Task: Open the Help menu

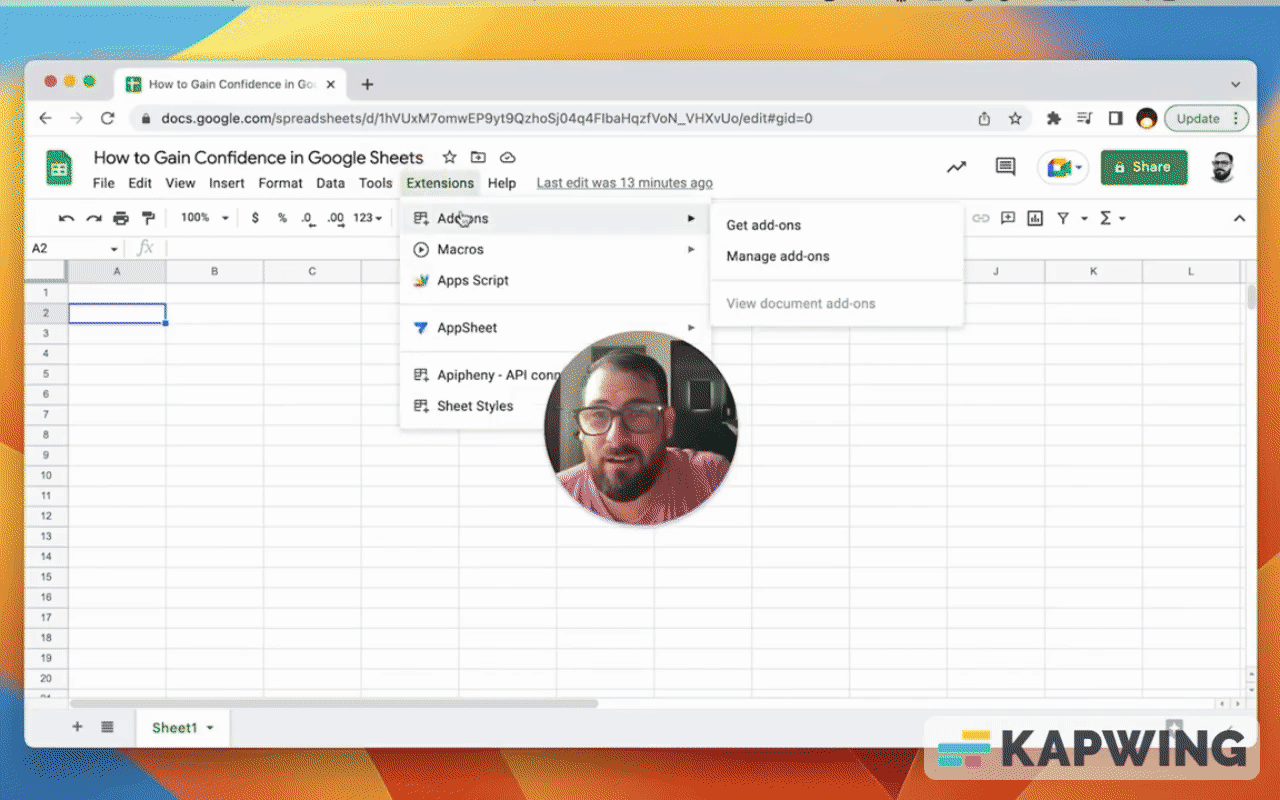Action: 502,183
